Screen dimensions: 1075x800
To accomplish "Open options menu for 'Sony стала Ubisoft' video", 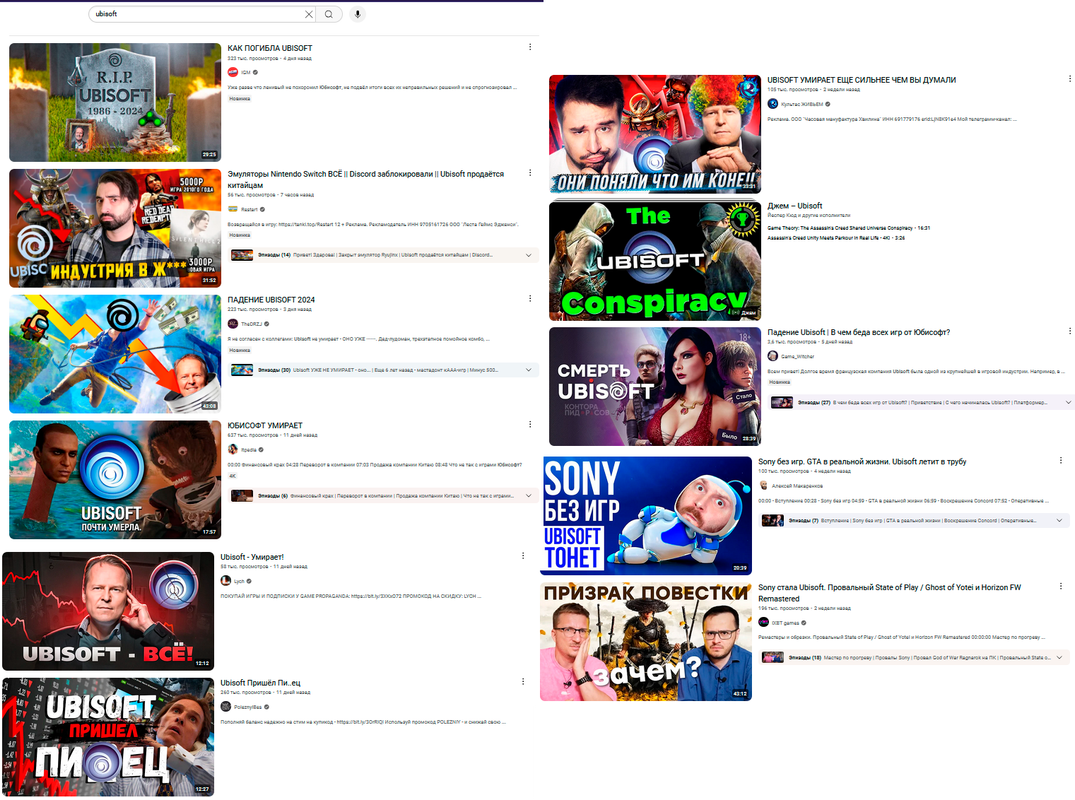I will 1061,586.
